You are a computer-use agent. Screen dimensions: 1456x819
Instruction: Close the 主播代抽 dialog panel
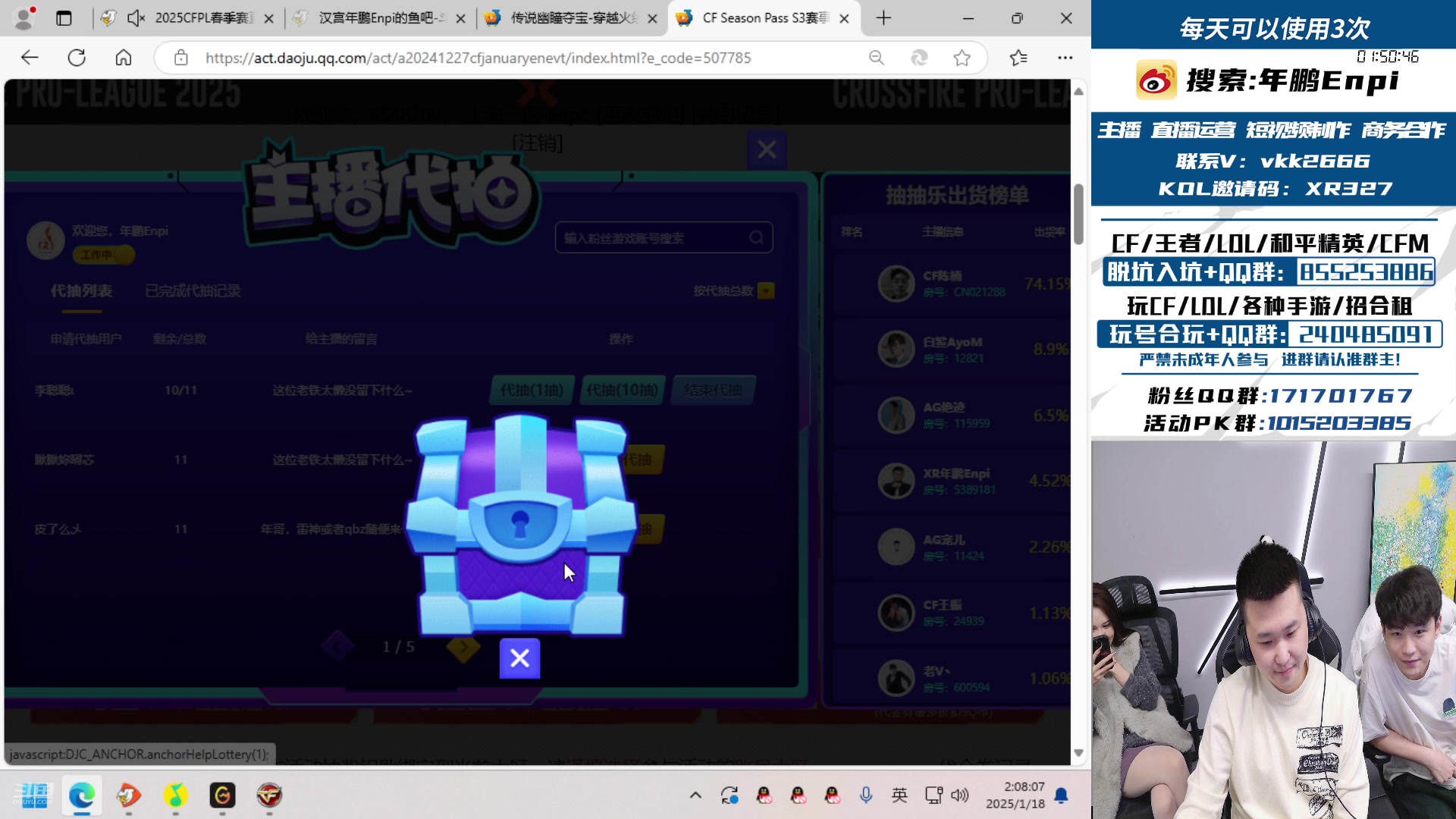click(767, 149)
